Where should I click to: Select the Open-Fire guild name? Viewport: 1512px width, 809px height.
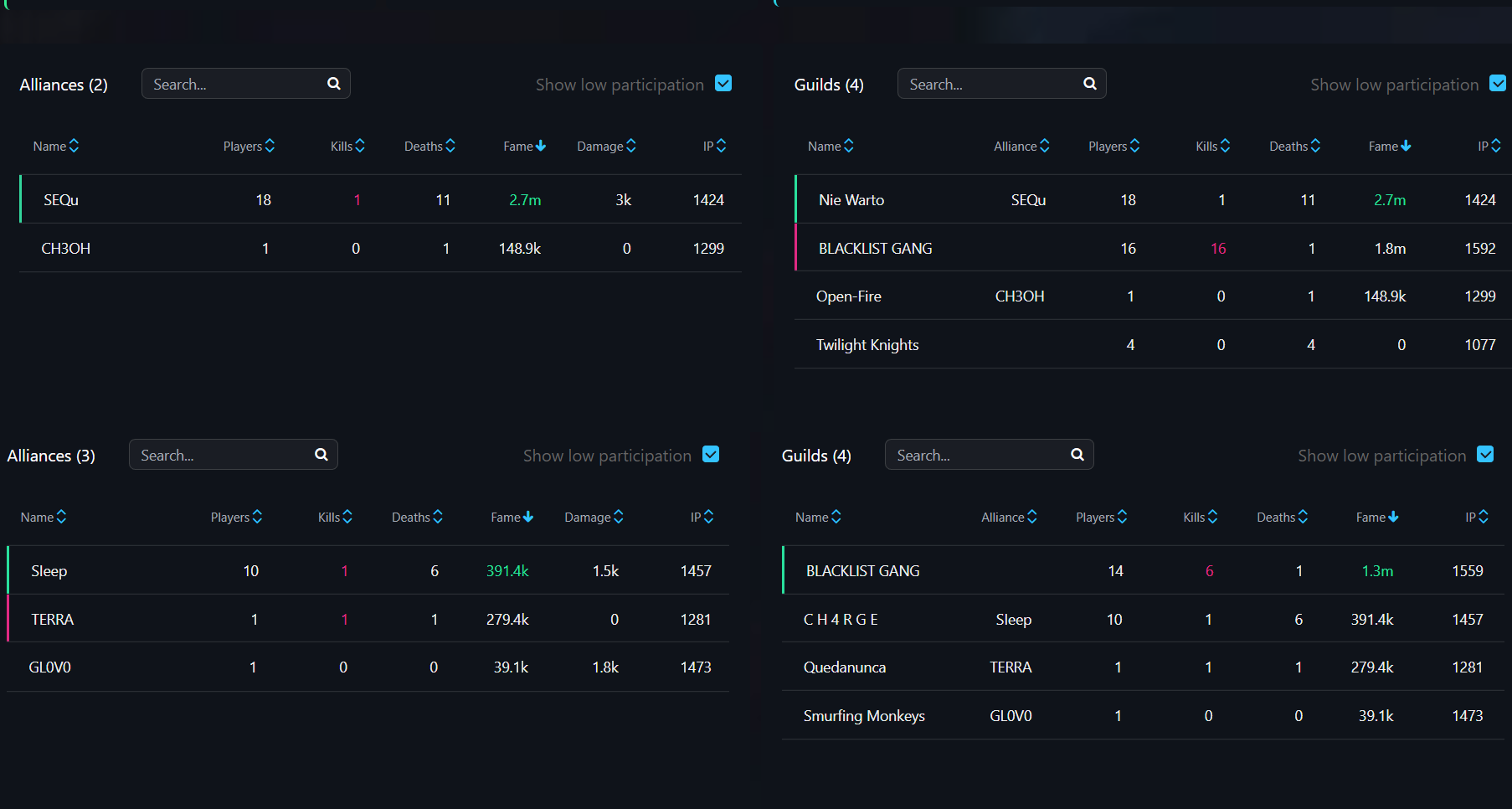pyautogui.click(x=849, y=296)
